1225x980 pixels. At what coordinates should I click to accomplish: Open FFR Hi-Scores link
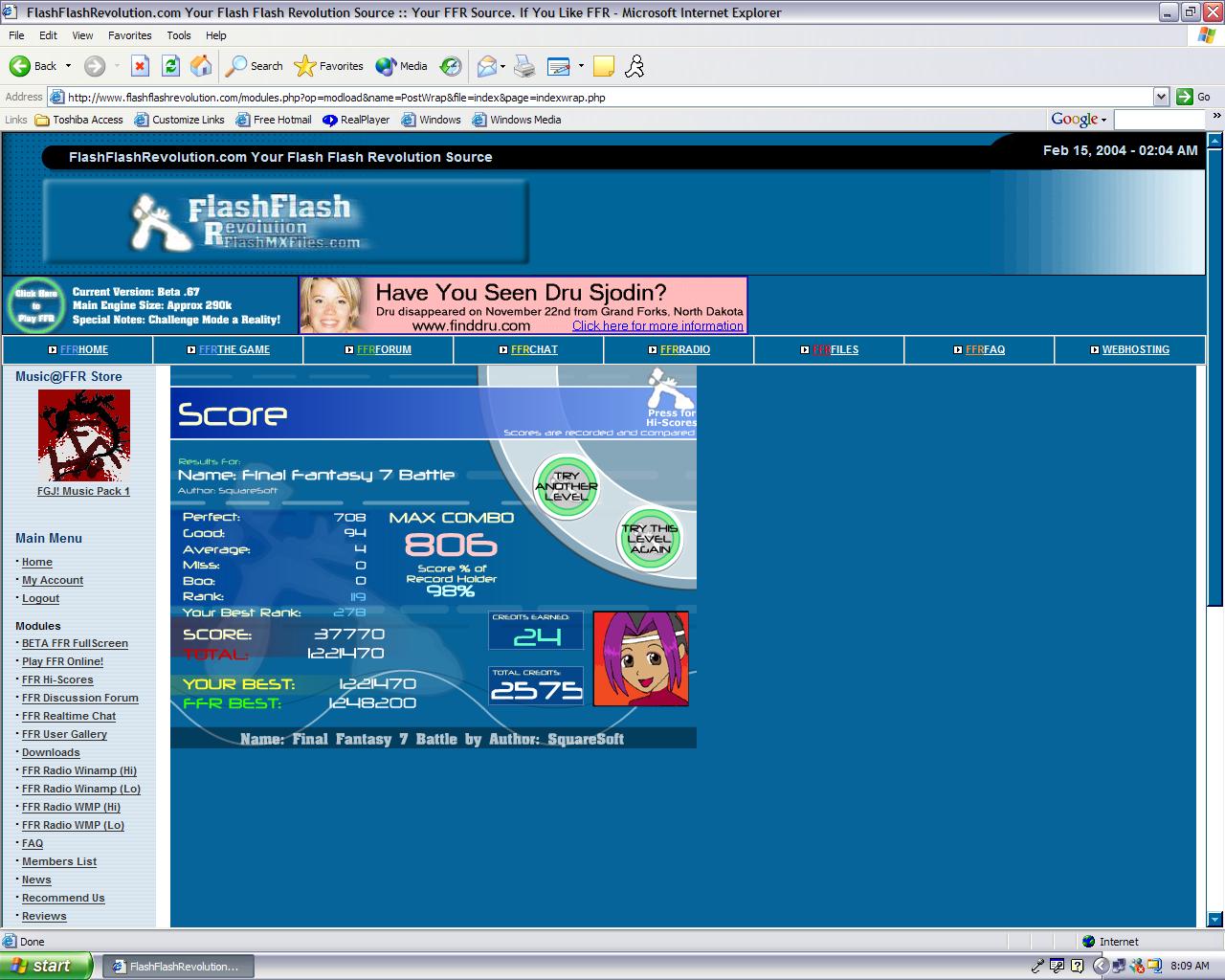click(x=57, y=679)
